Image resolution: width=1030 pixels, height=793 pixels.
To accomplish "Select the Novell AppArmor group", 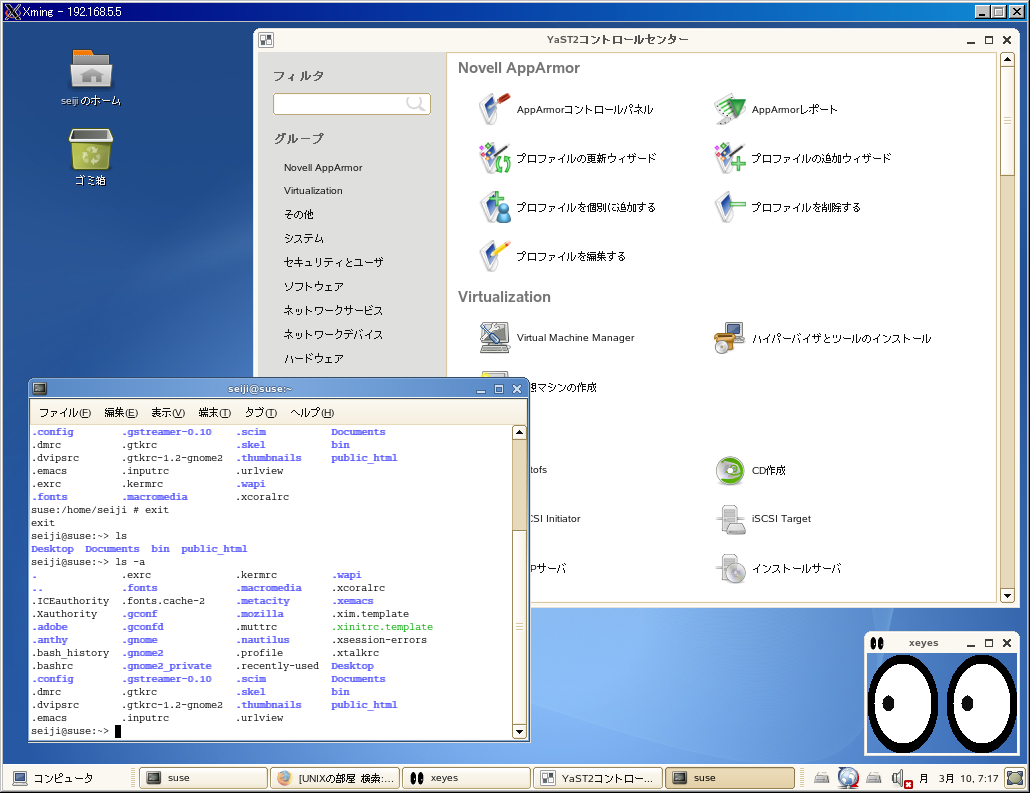I will 323,168.
